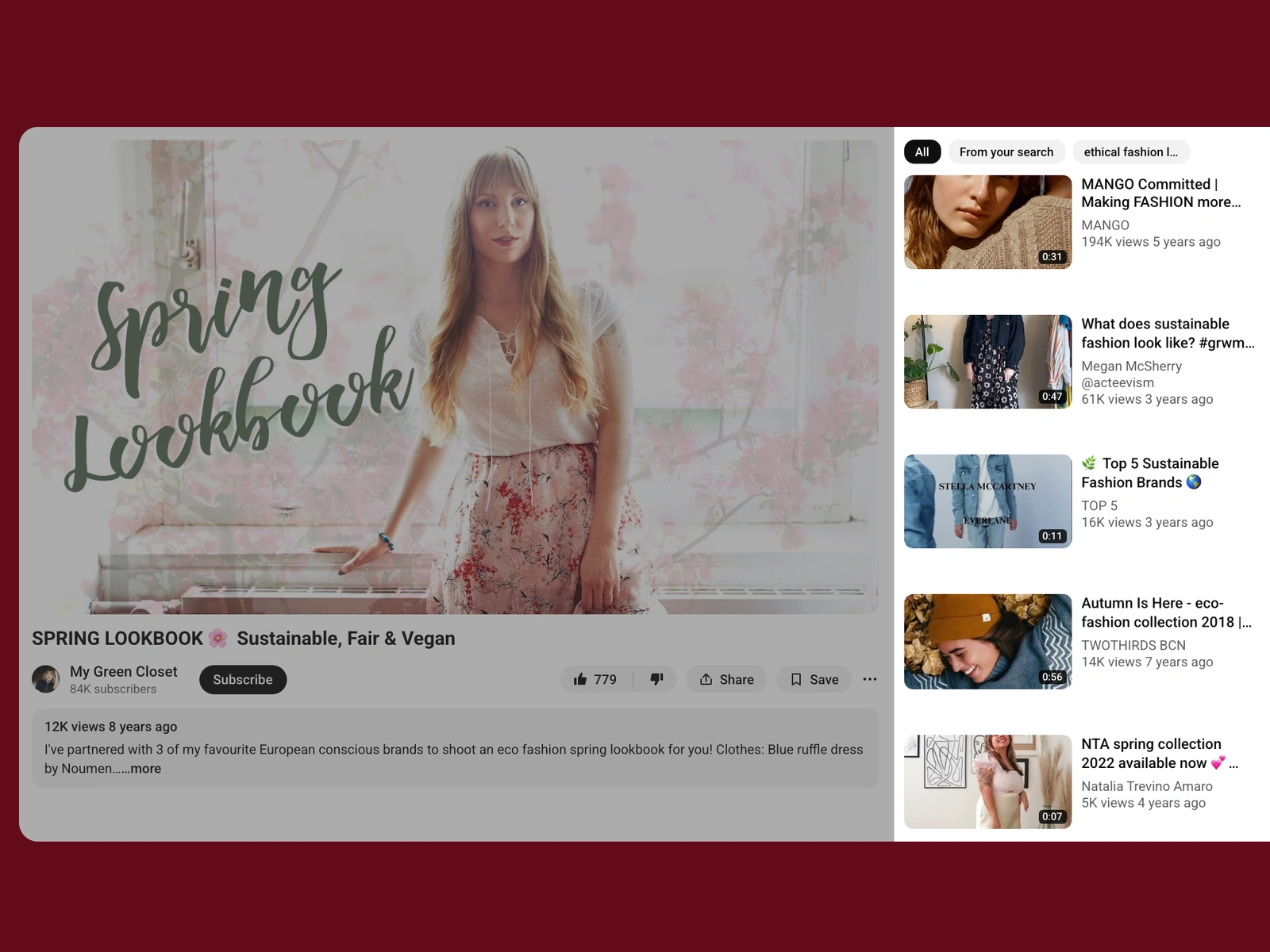Click the MANGO channel name
Image resolution: width=1270 pixels, height=952 pixels.
coord(1105,225)
